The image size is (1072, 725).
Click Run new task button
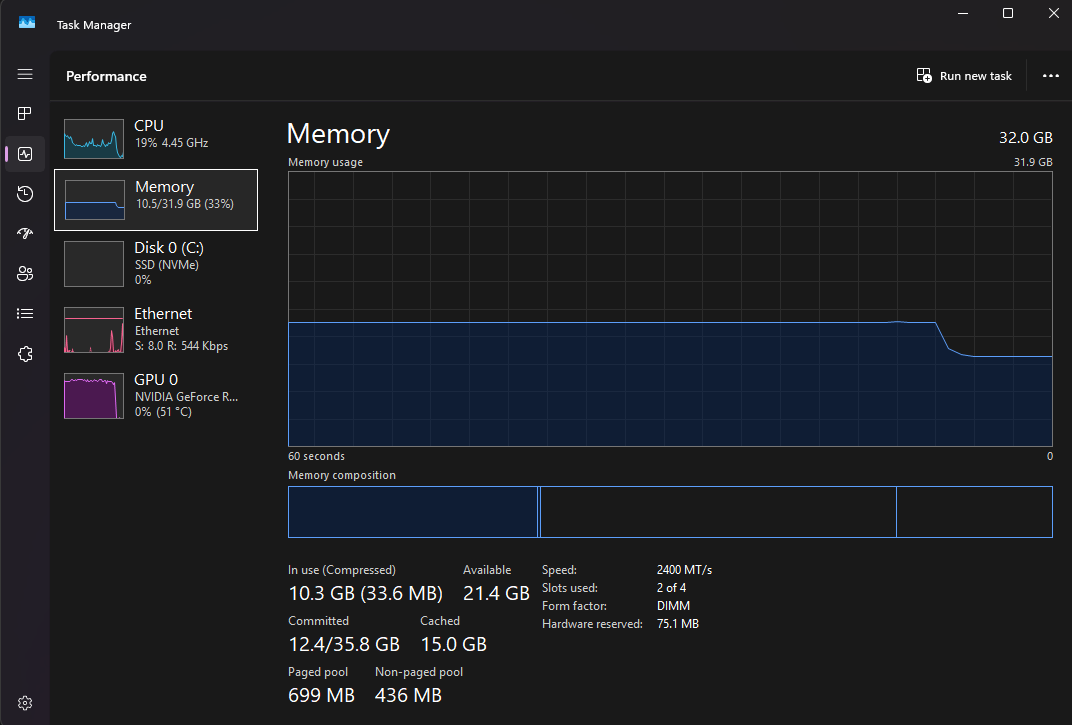[x=964, y=76]
